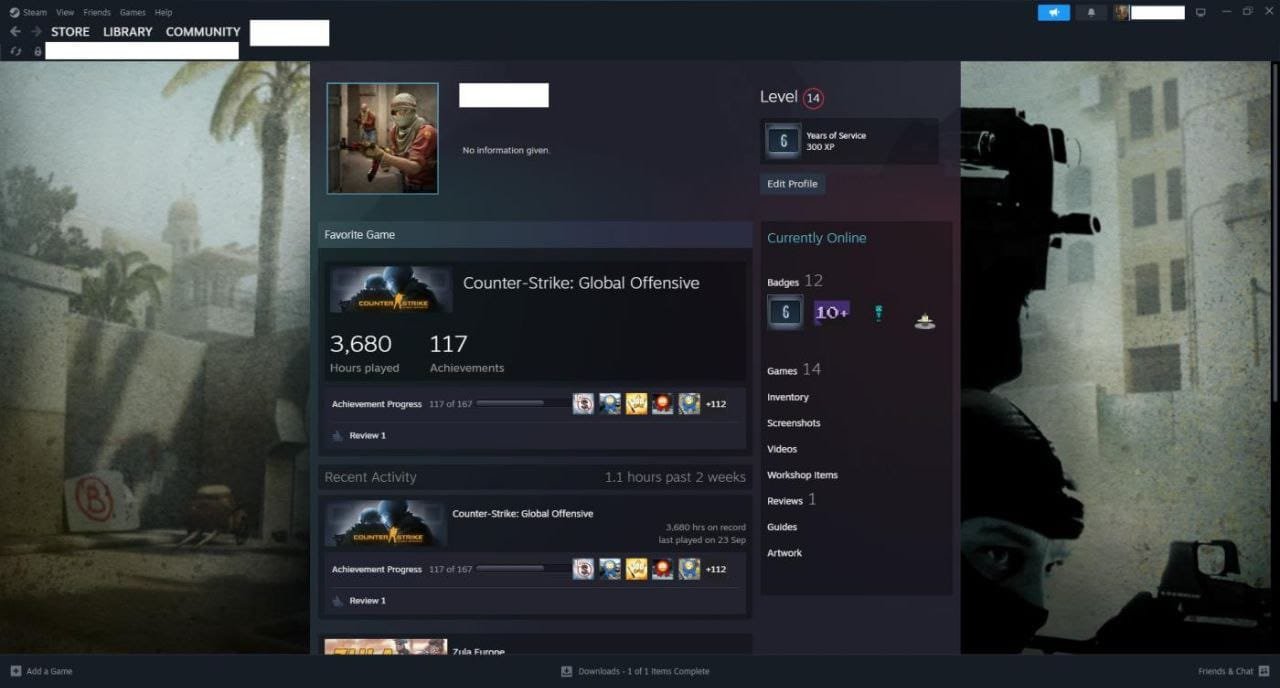Click the padlock icon beside the address bar
The height and width of the screenshot is (688, 1280).
click(x=38, y=51)
